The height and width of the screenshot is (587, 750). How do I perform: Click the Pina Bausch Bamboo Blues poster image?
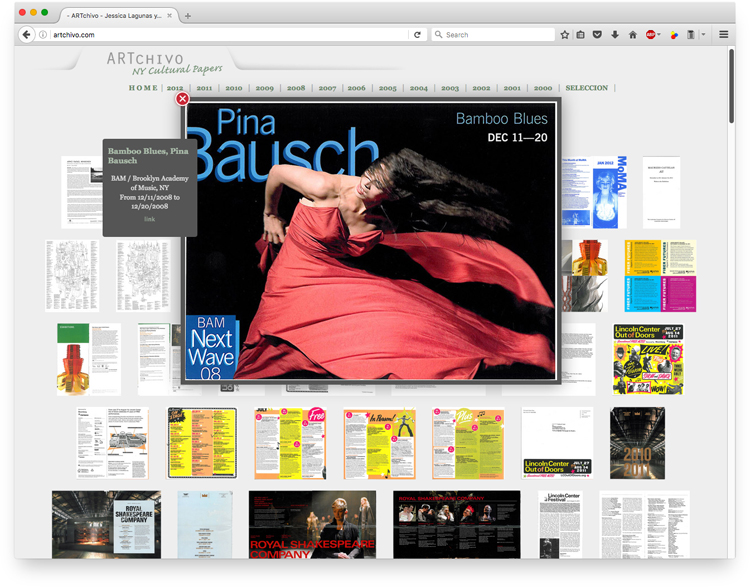371,241
